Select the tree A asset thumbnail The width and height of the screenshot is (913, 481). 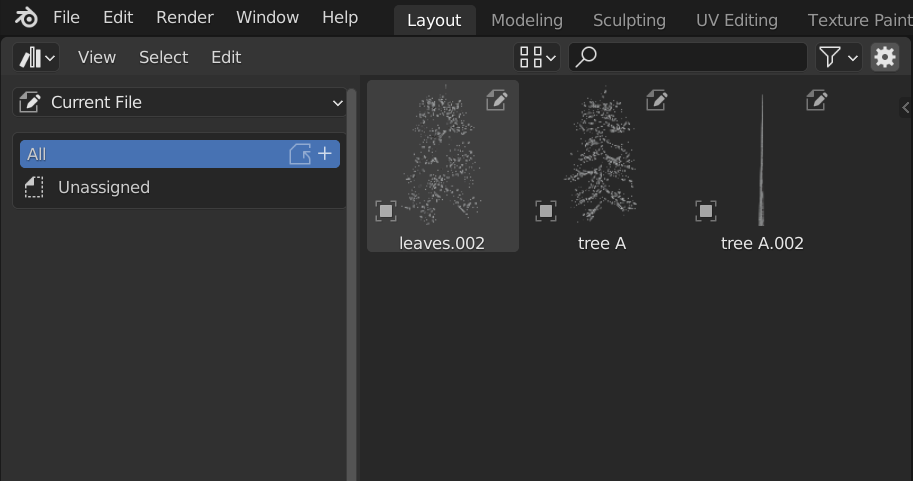pos(602,166)
